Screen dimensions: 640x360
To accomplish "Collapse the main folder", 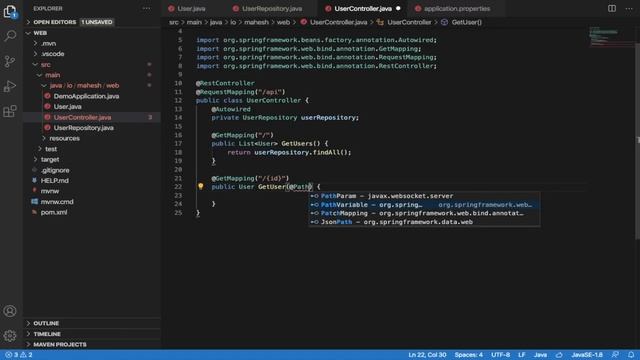I will (x=52, y=75).
